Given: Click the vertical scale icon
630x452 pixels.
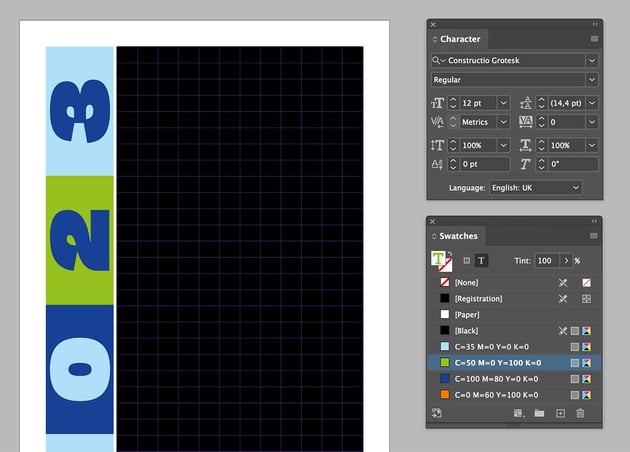Looking at the screenshot, I should pyautogui.click(x=437, y=145).
